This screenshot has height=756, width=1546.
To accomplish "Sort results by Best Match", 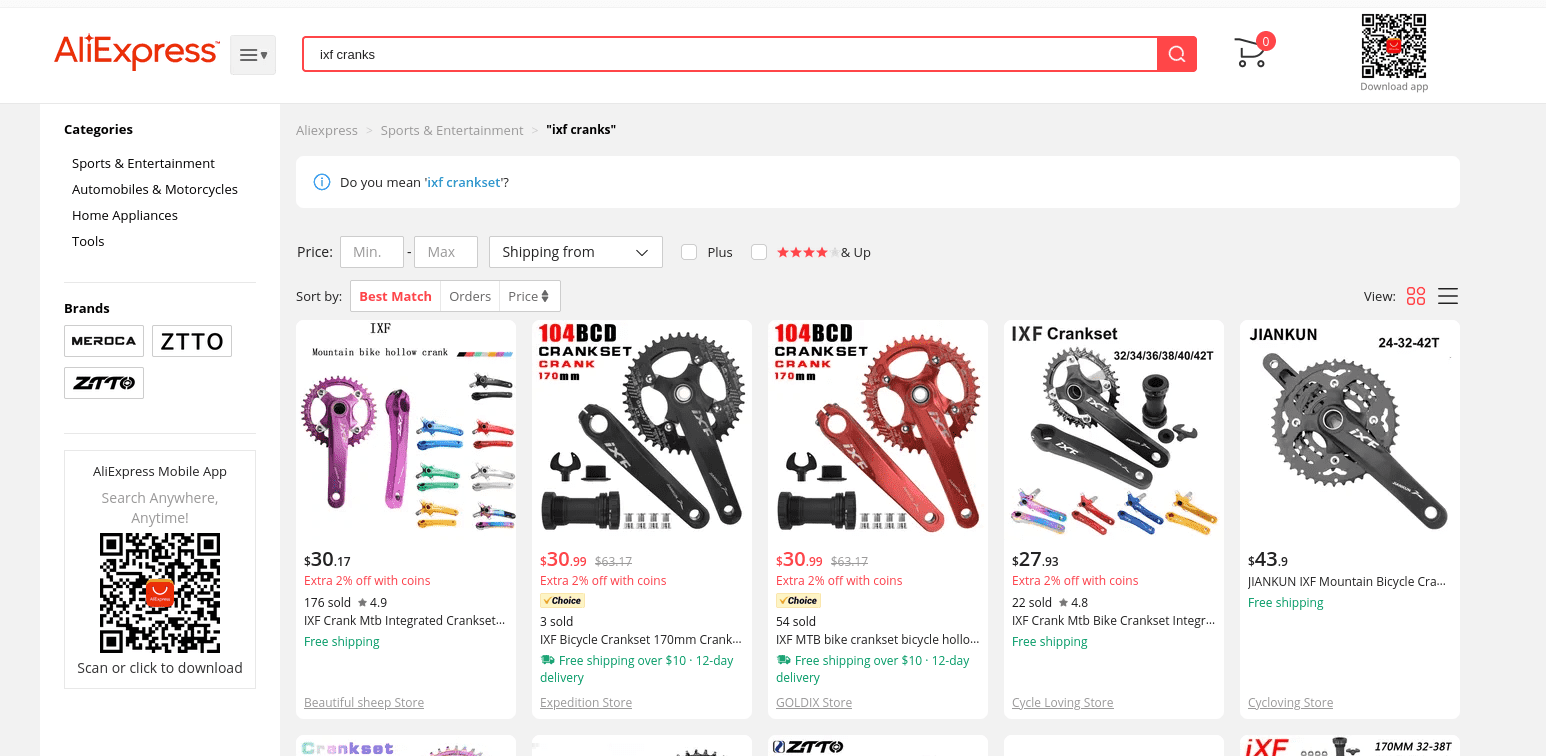I will coord(395,296).
